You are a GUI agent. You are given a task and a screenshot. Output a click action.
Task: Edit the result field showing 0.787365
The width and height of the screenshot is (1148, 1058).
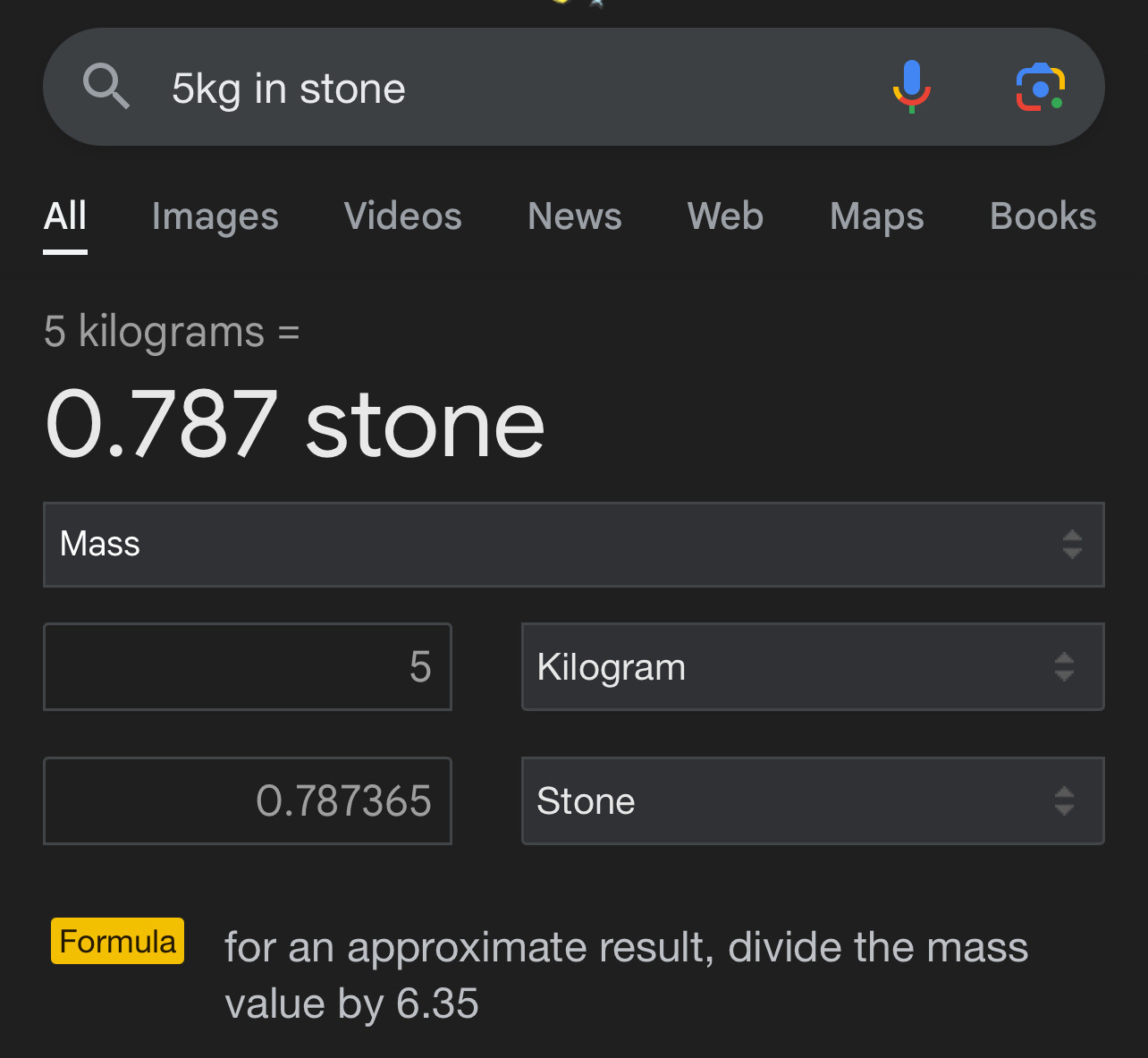248,801
